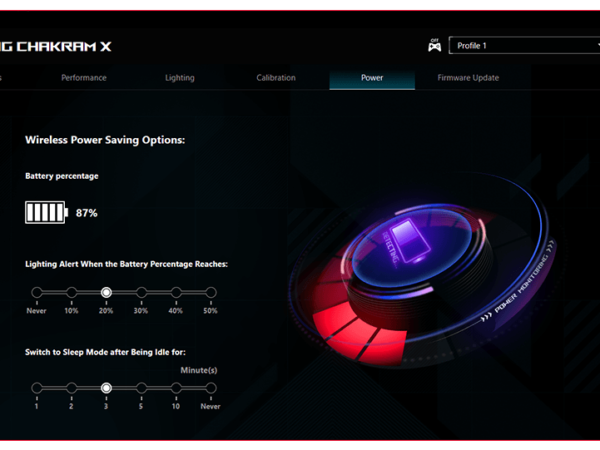This screenshot has height=450, width=600.
Task: Set sleep mode idle time to 1 minute
Action: 37,388
